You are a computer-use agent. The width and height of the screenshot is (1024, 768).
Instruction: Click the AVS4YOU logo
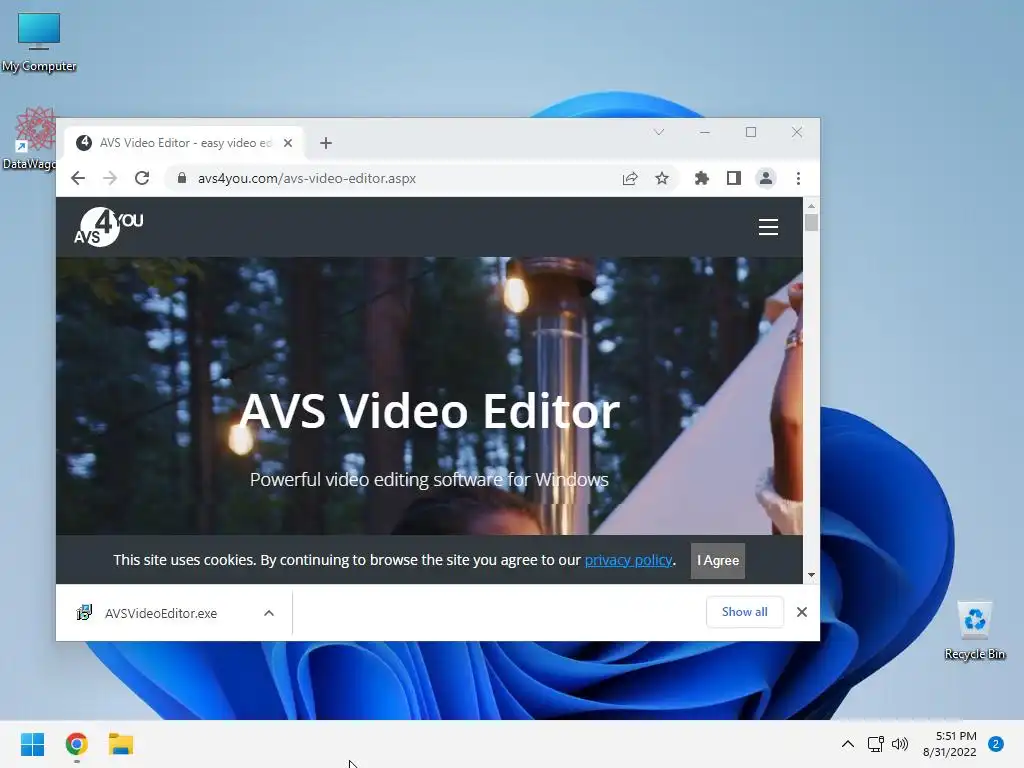point(108,227)
